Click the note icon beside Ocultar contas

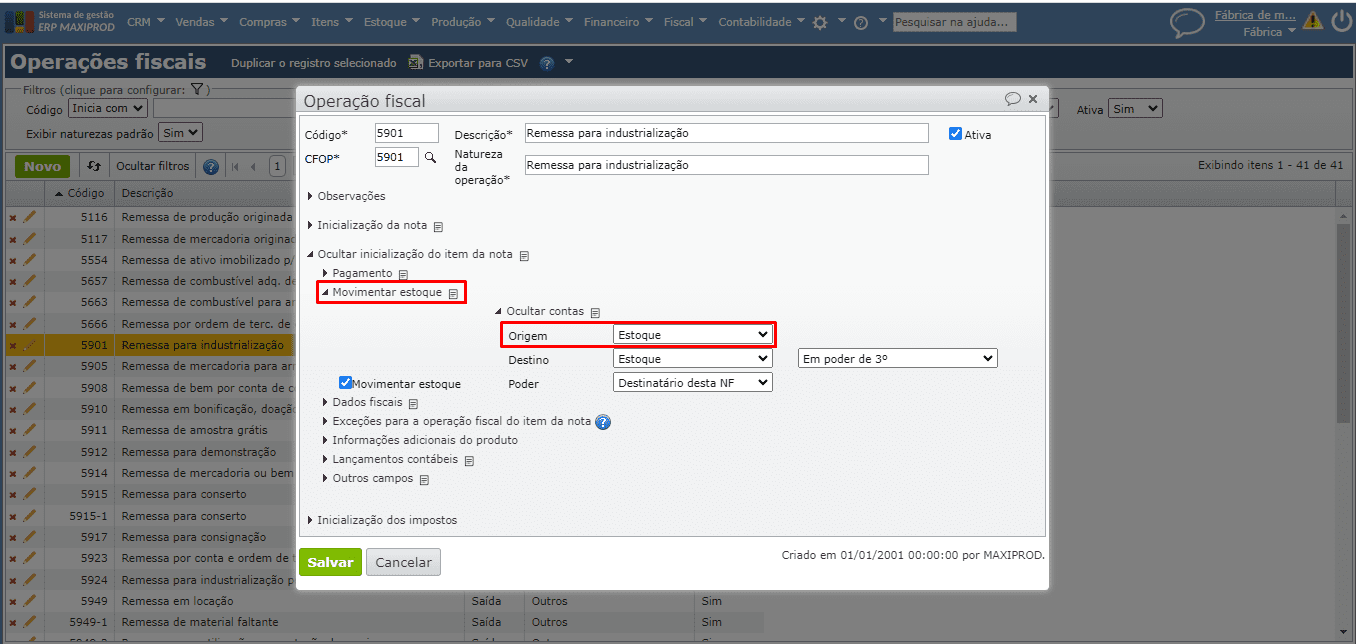coord(594,312)
